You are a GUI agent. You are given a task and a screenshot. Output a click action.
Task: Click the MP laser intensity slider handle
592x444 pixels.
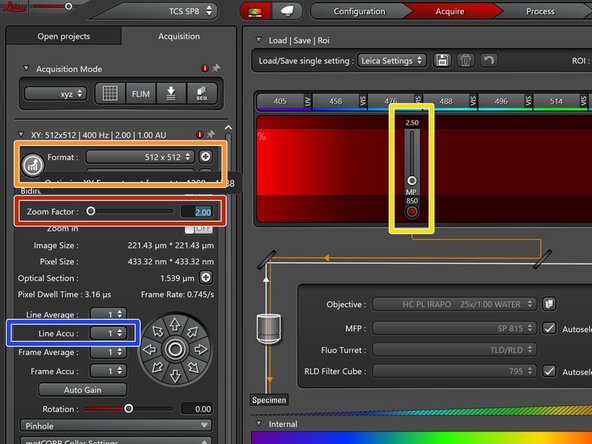tap(412, 180)
